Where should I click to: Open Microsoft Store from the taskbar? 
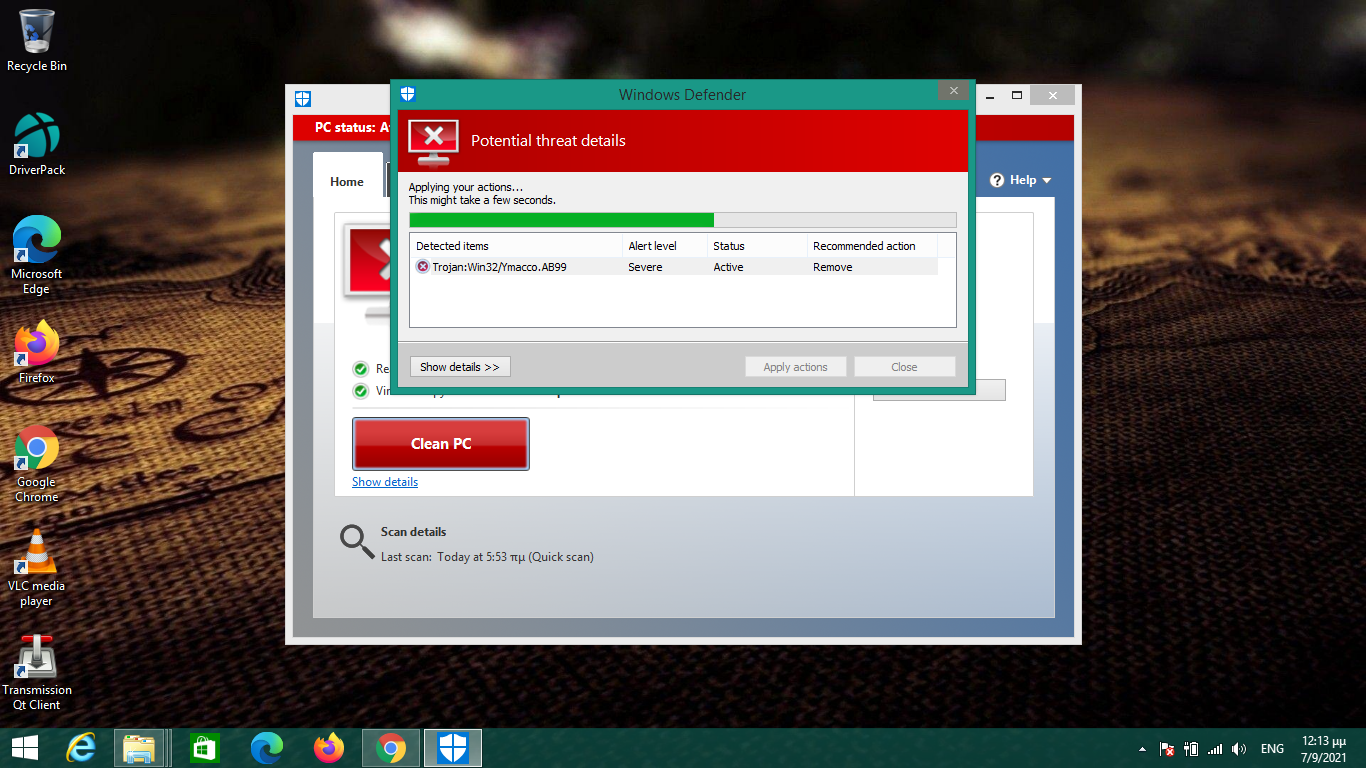(x=204, y=748)
